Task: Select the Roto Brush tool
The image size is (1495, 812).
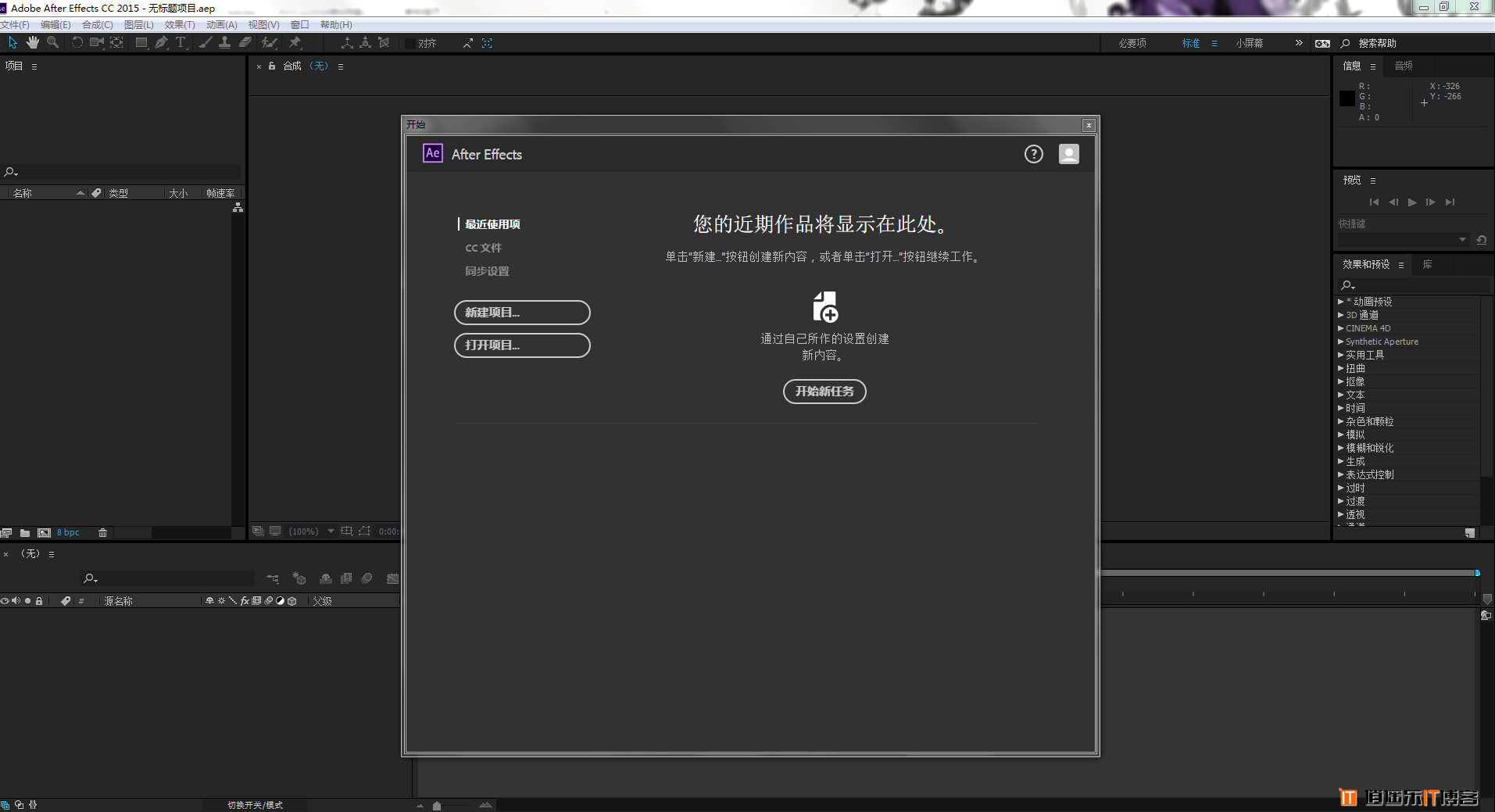Action: click(x=270, y=42)
